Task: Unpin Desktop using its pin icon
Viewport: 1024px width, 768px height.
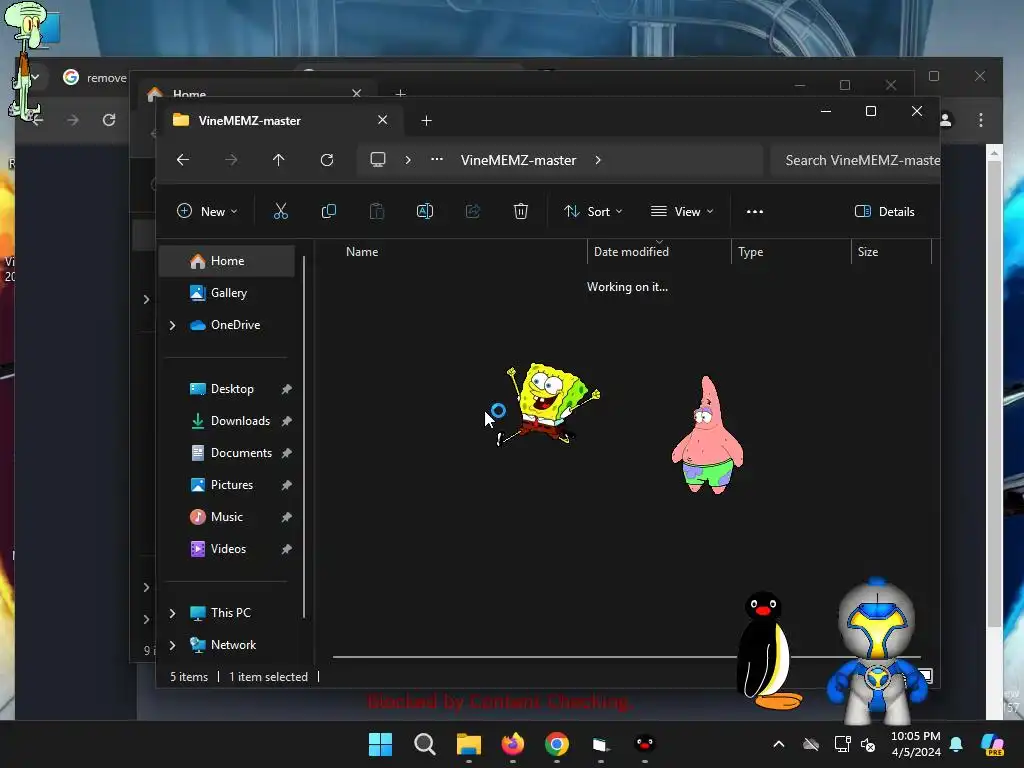Action: pos(286,389)
